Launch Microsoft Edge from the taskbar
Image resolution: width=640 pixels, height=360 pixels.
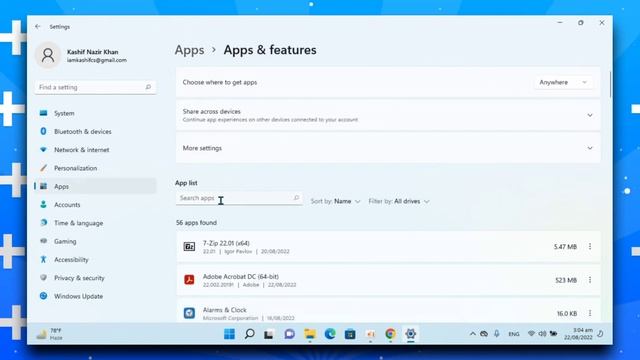[x=330, y=334]
